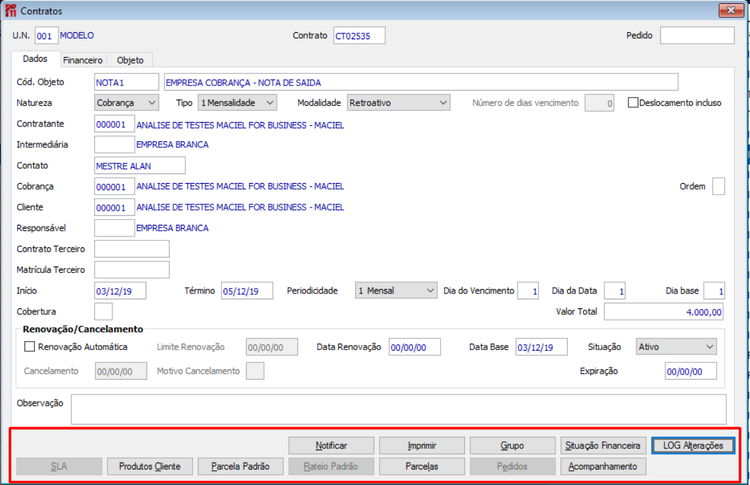Switch to the Objeto tab
750x485 pixels.
pos(130,60)
